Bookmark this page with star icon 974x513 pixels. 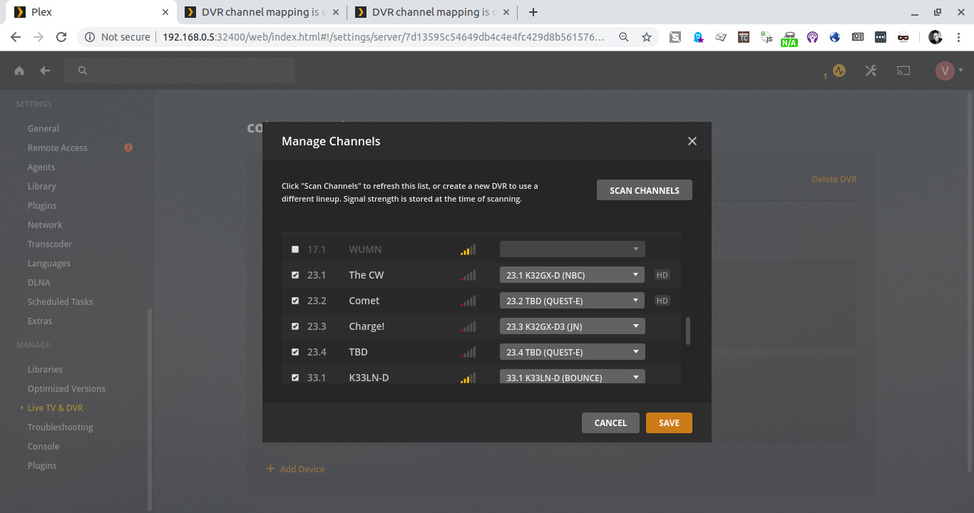[x=647, y=37]
